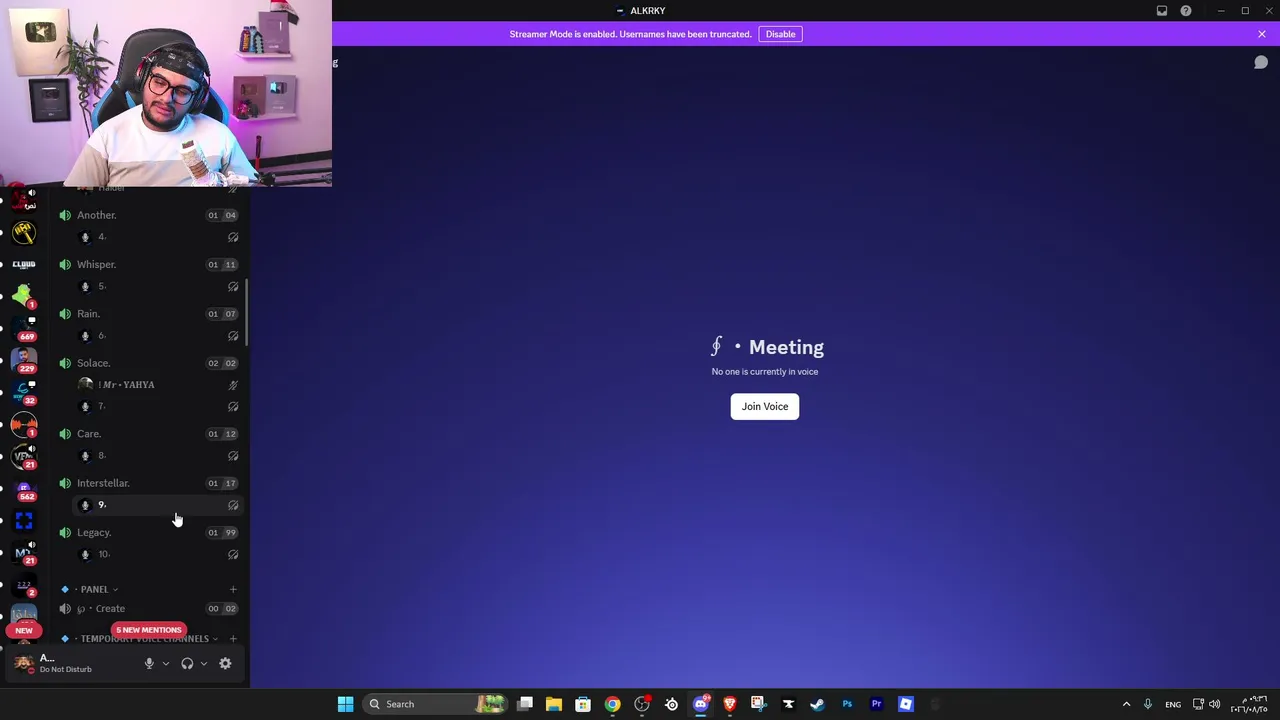
Task: Open output device options arrow
Action: point(204,663)
